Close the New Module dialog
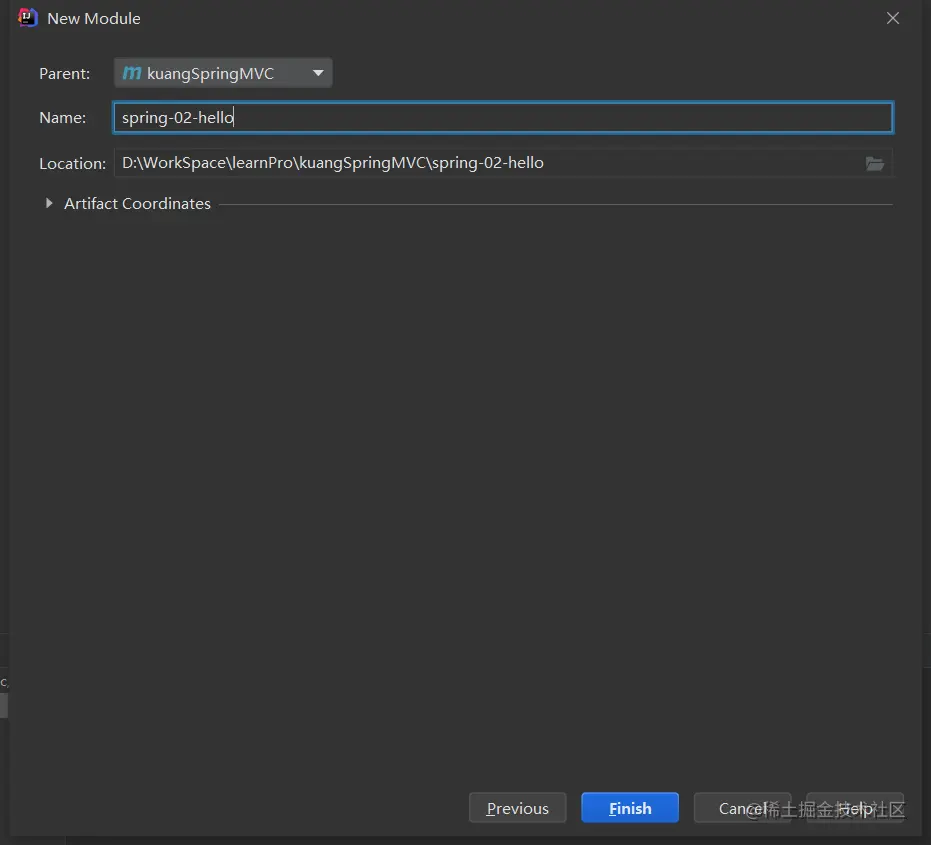The image size is (931, 845). point(892,18)
